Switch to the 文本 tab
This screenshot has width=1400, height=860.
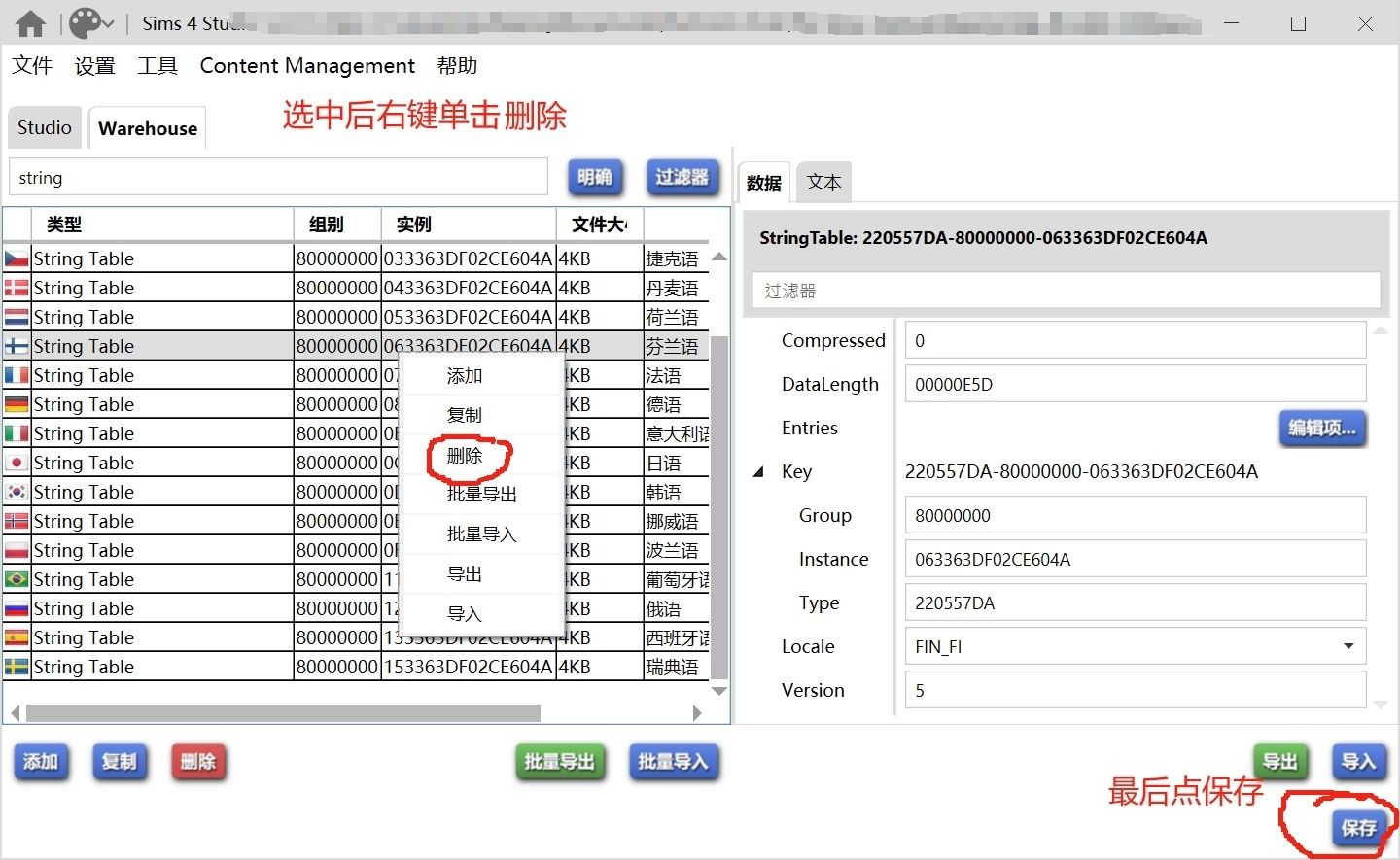pos(823,182)
